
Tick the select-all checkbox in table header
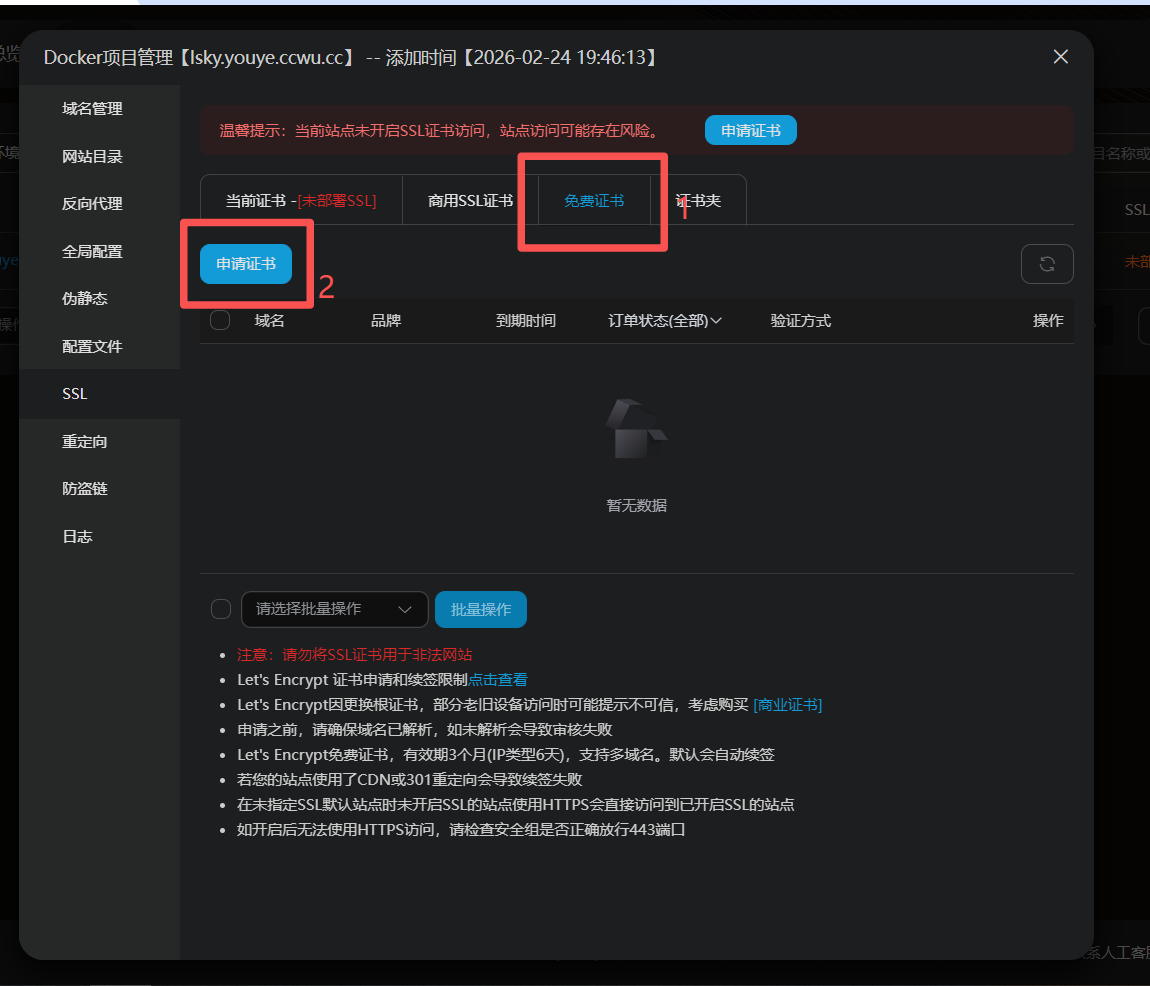pos(221,320)
